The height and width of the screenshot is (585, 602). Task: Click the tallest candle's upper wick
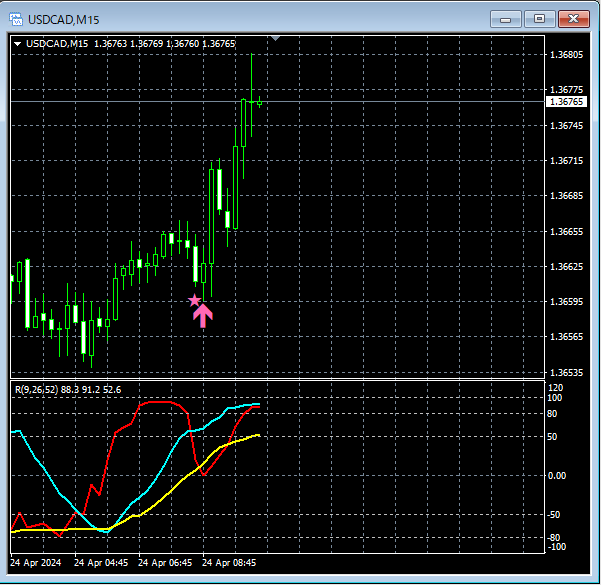click(x=251, y=77)
